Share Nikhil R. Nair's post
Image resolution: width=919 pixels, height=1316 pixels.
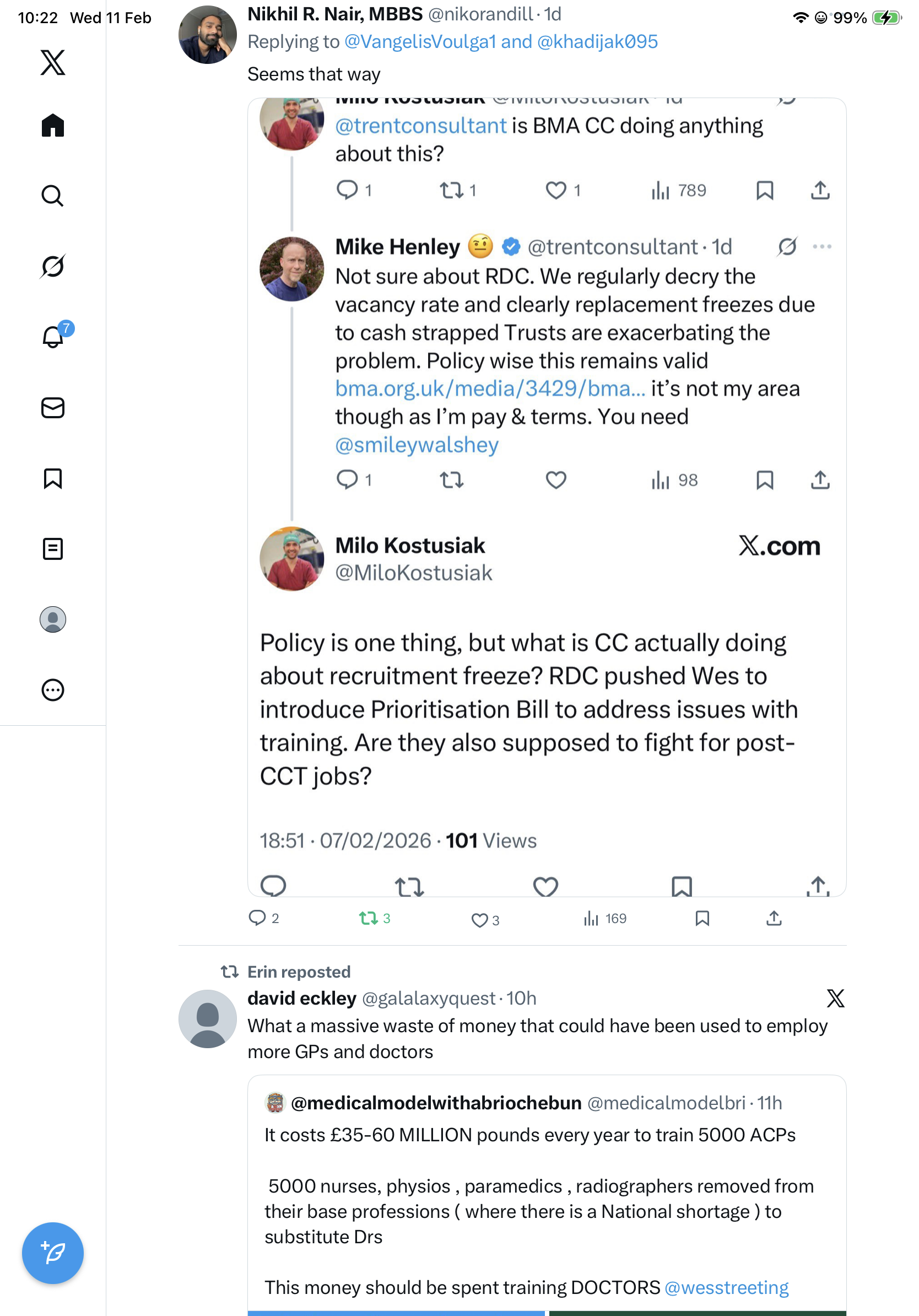click(x=774, y=918)
